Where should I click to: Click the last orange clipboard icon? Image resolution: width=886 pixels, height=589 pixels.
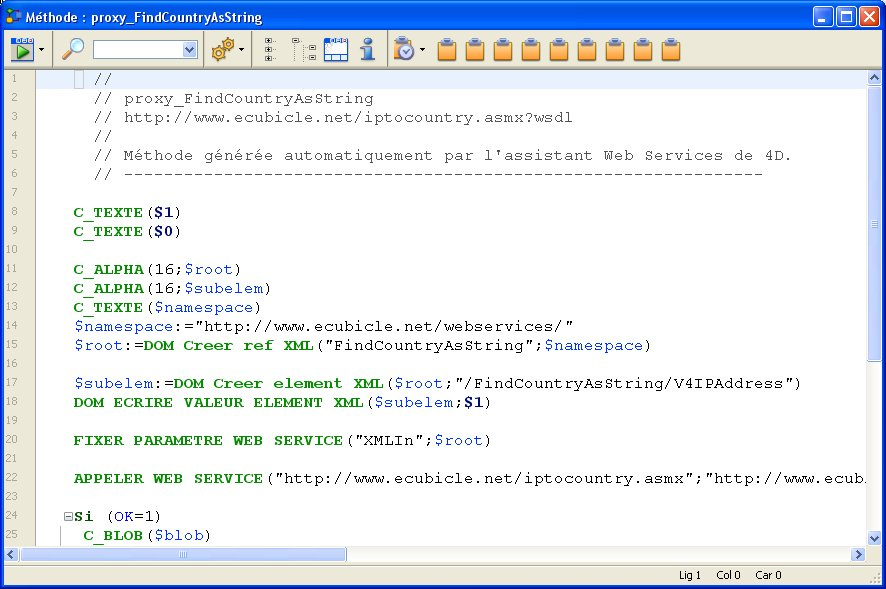tap(672, 49)
